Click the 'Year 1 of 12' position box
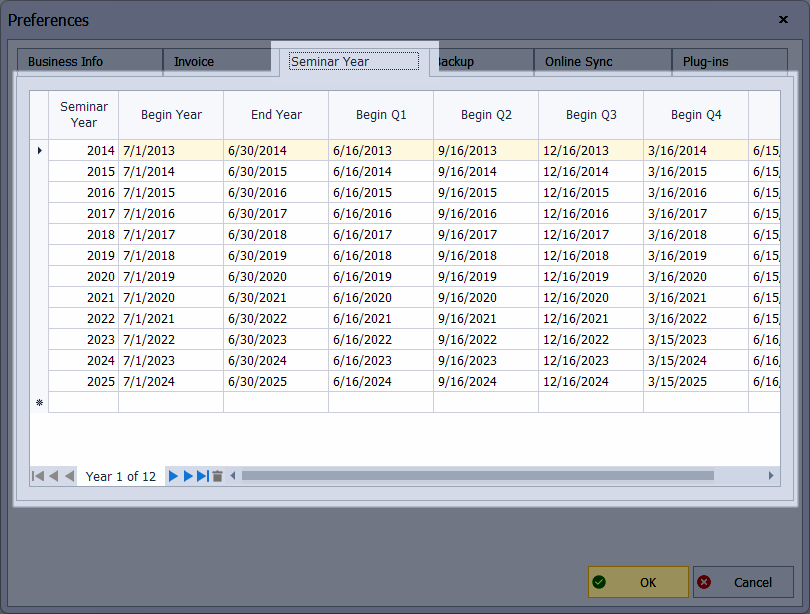810x614 pixels. 120,476
